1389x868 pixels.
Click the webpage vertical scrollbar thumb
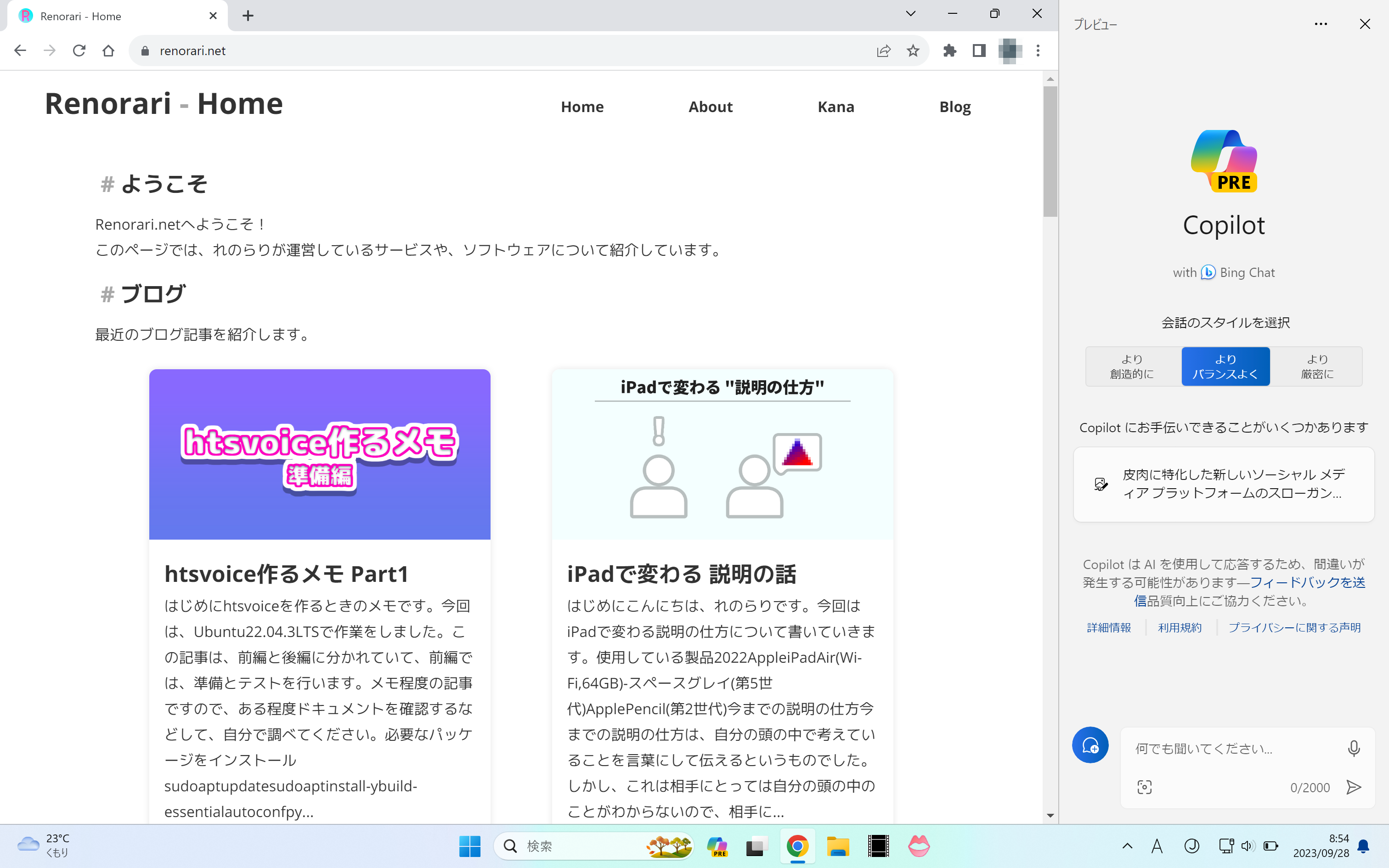pyautogui.click(x=1050, y=152)
